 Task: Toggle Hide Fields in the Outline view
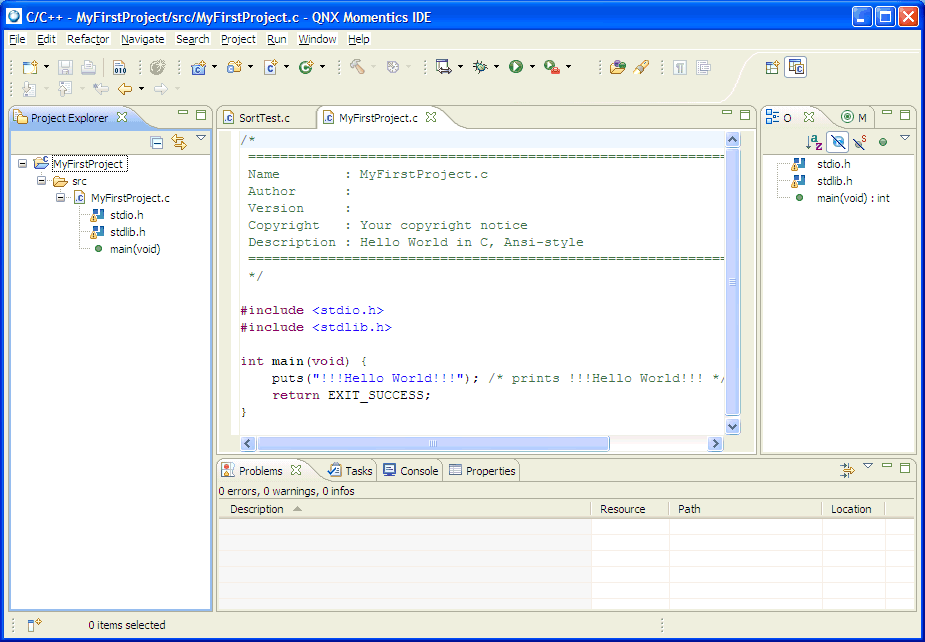(x=838, y=141)
